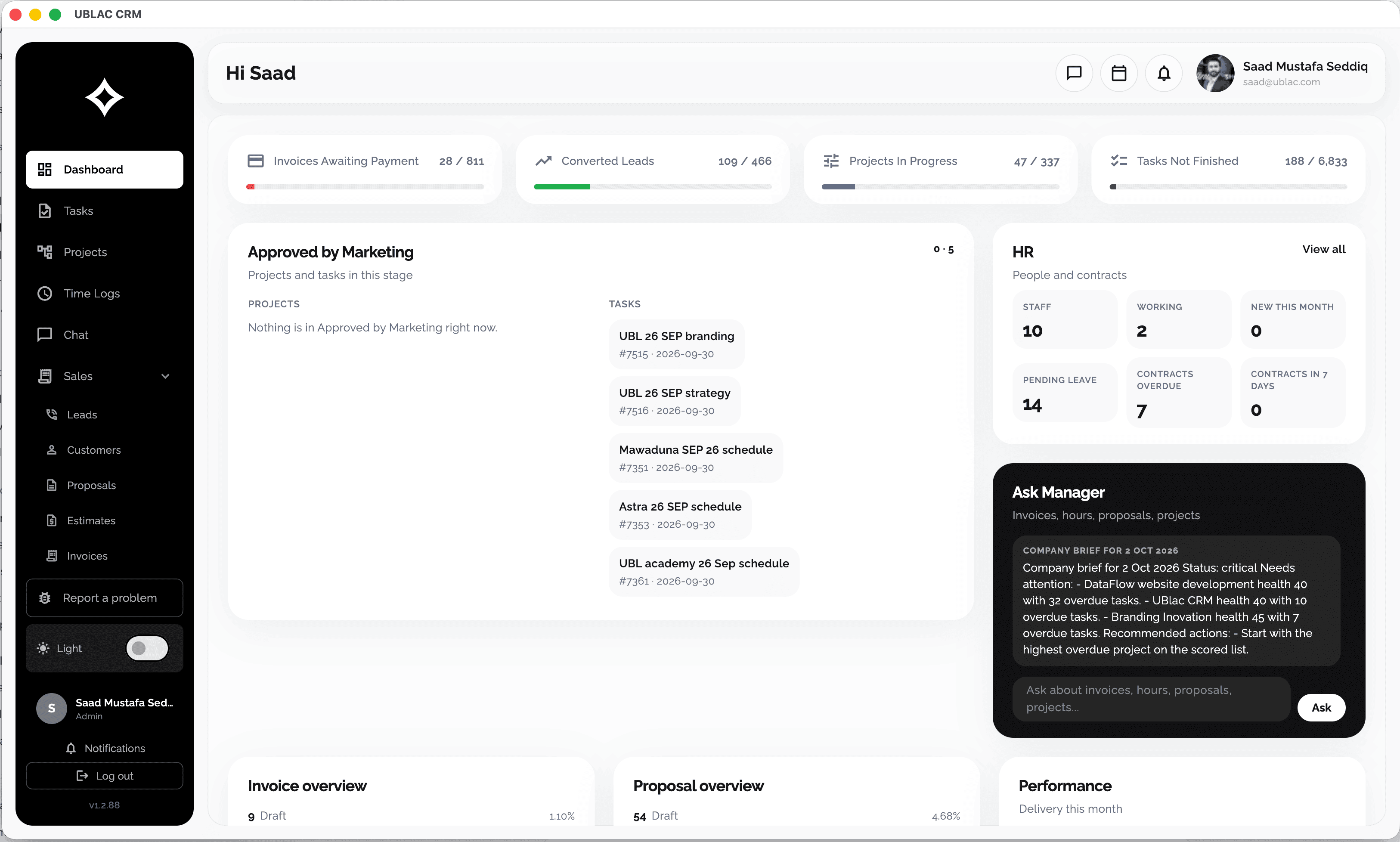This screenshot has height=842, width=1400.
Task: Click the Ask about invoices input field
Action: [x=1151, y=699]
